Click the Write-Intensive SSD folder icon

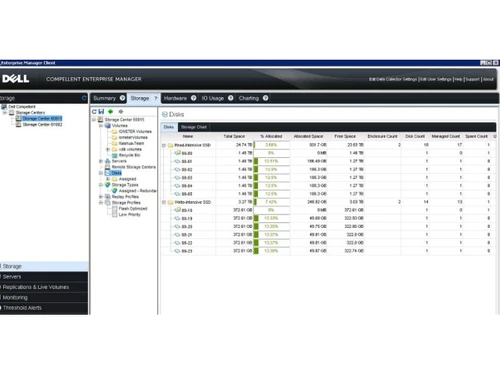pos(170,202)
